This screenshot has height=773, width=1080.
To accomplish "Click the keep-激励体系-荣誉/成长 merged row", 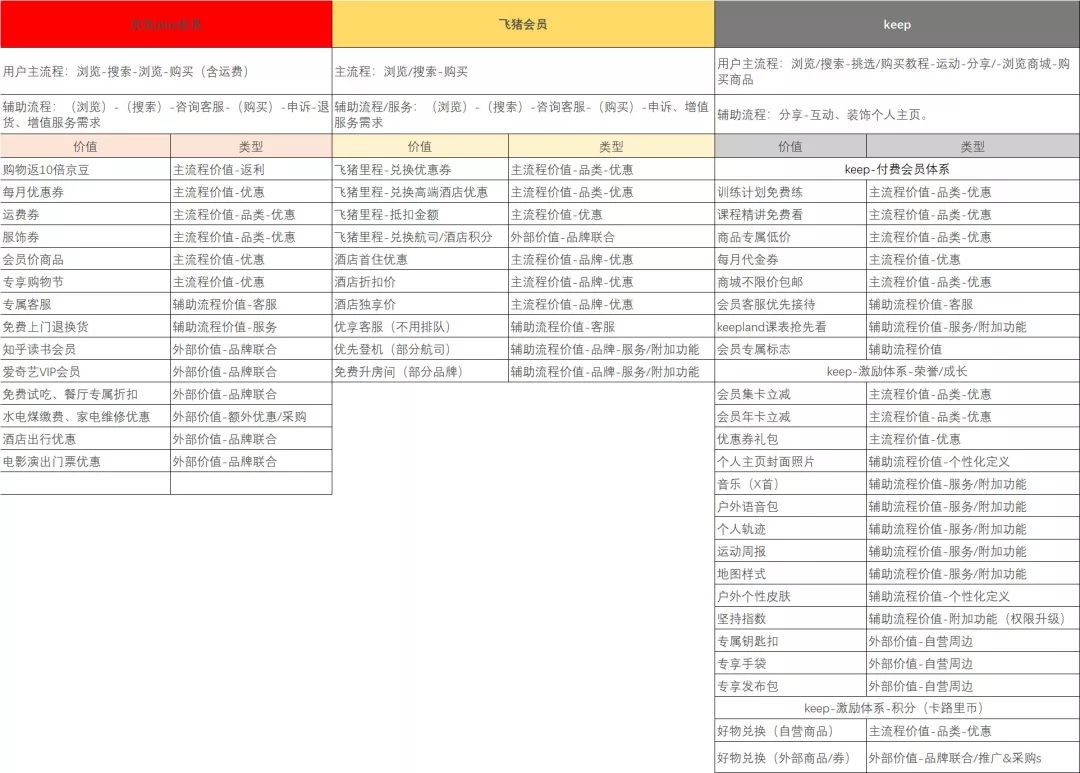I will tap(897, 371).
